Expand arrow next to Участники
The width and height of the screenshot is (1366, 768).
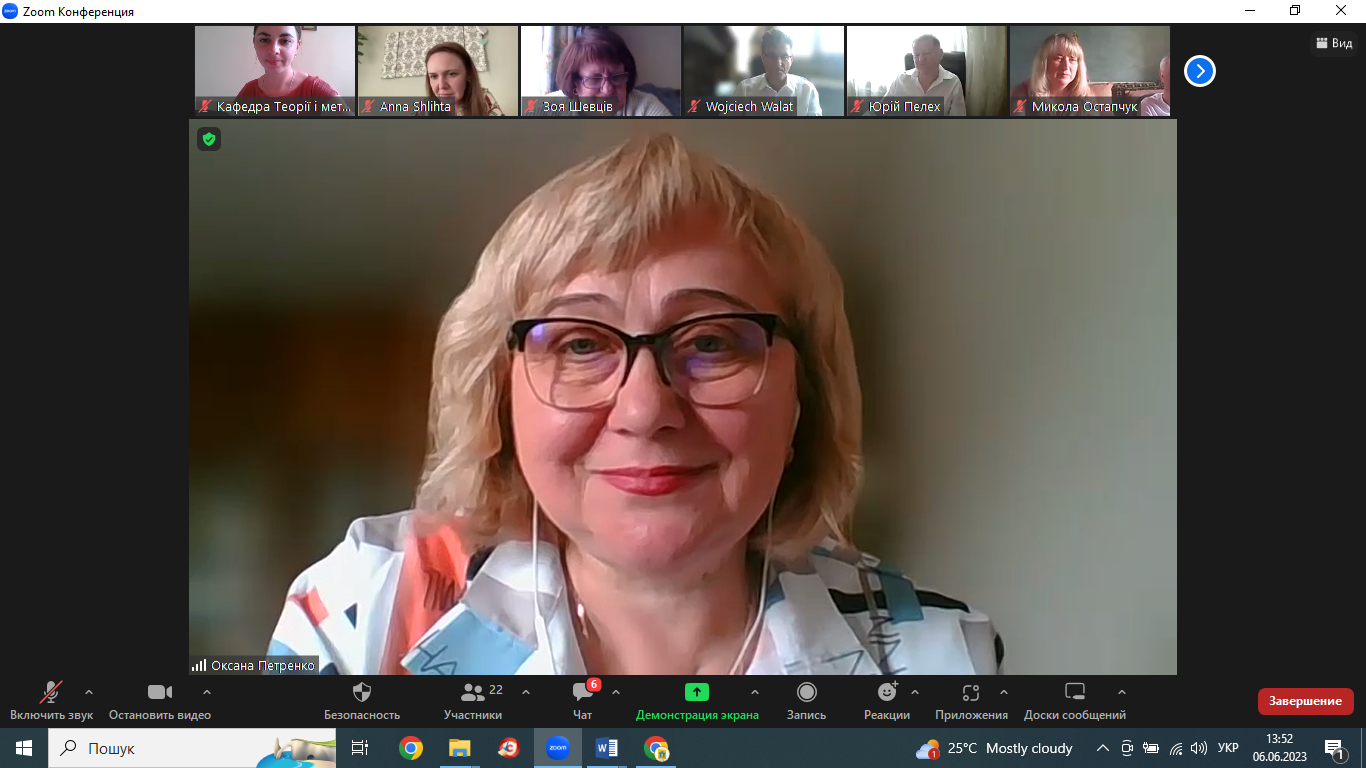coord(526,692)
